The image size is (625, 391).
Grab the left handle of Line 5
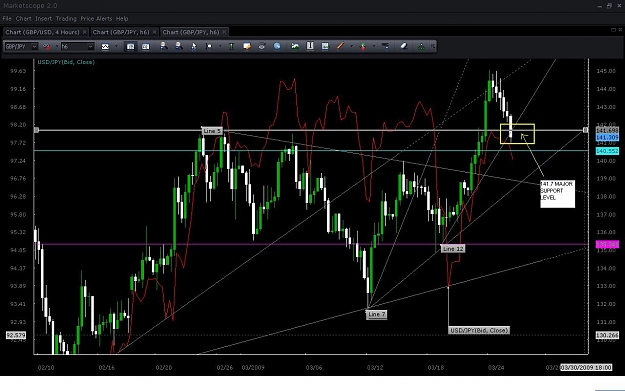pos(36,130)
